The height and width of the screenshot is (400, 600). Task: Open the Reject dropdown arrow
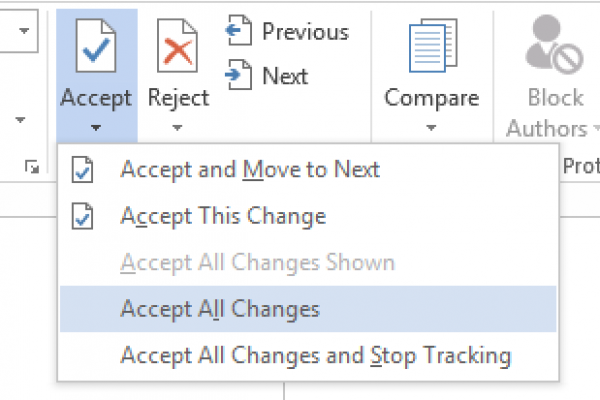click(x=178, y=128)
